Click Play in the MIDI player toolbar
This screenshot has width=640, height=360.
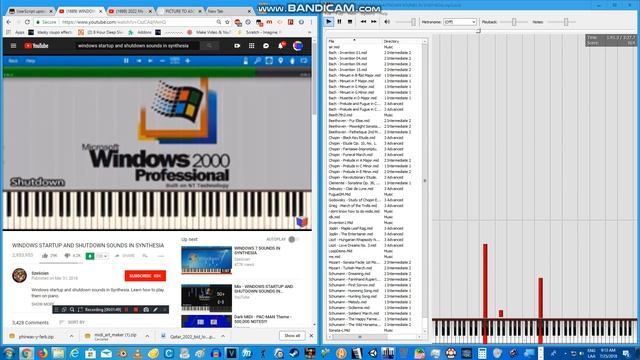tap(329, 22)
